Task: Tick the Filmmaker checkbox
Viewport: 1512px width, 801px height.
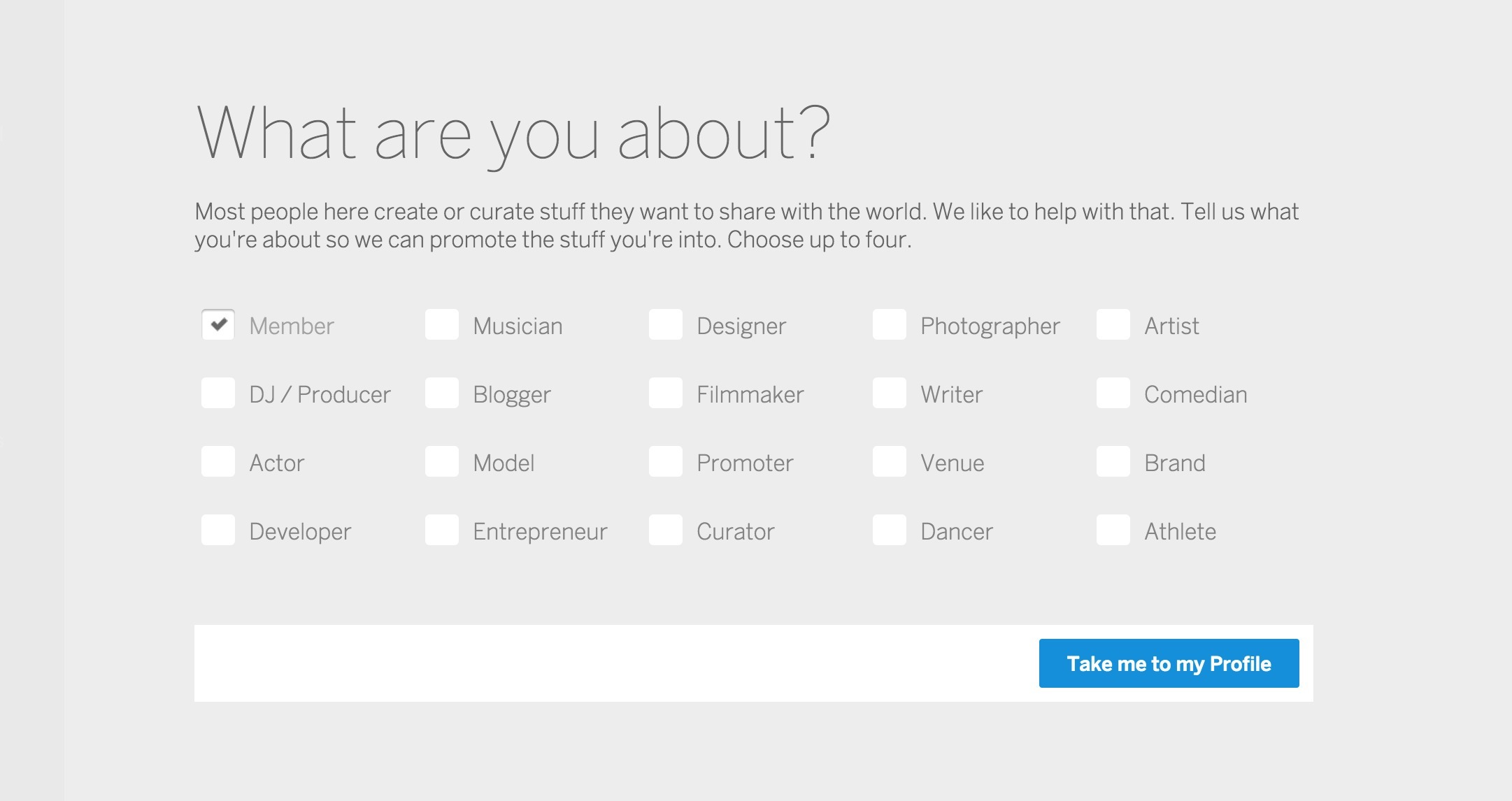Action: [x=666, y=394]
